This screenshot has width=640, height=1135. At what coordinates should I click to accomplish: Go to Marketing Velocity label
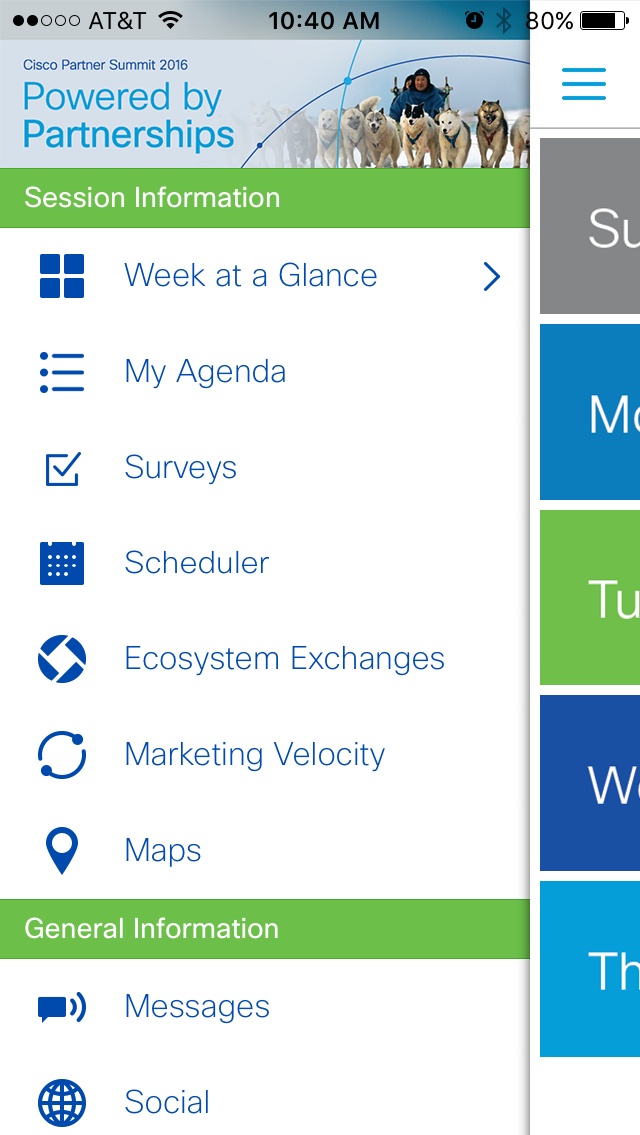point(254,755)
